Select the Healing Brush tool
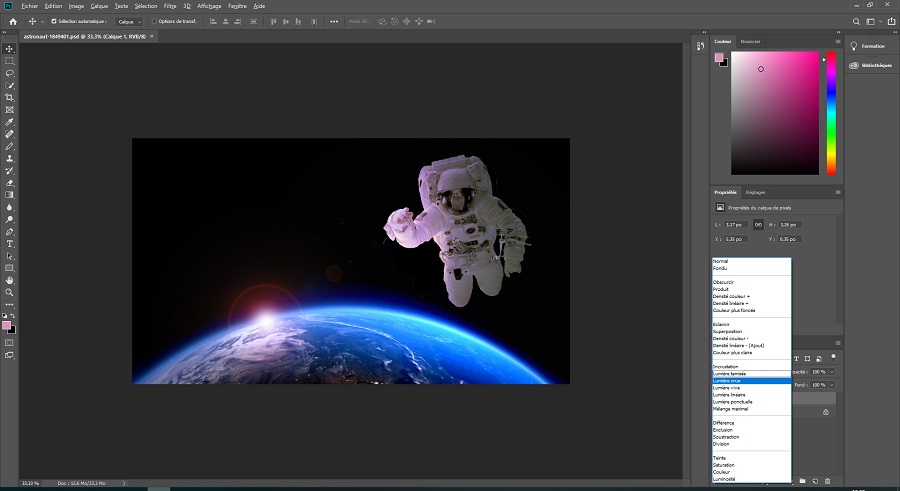The image size is (900, 491). (x=9, y=134)
